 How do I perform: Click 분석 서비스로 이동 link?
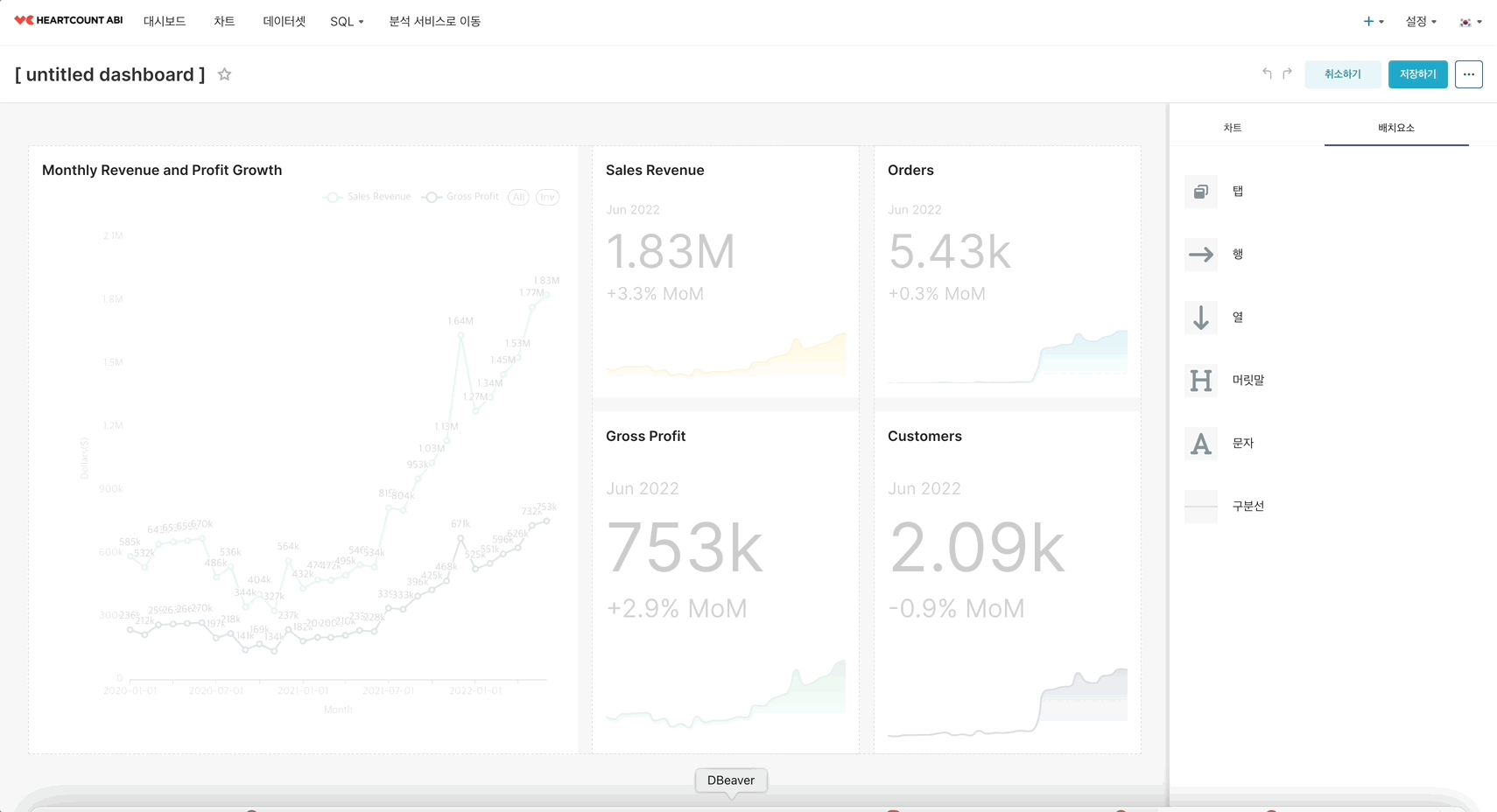[x=435, y=21]
